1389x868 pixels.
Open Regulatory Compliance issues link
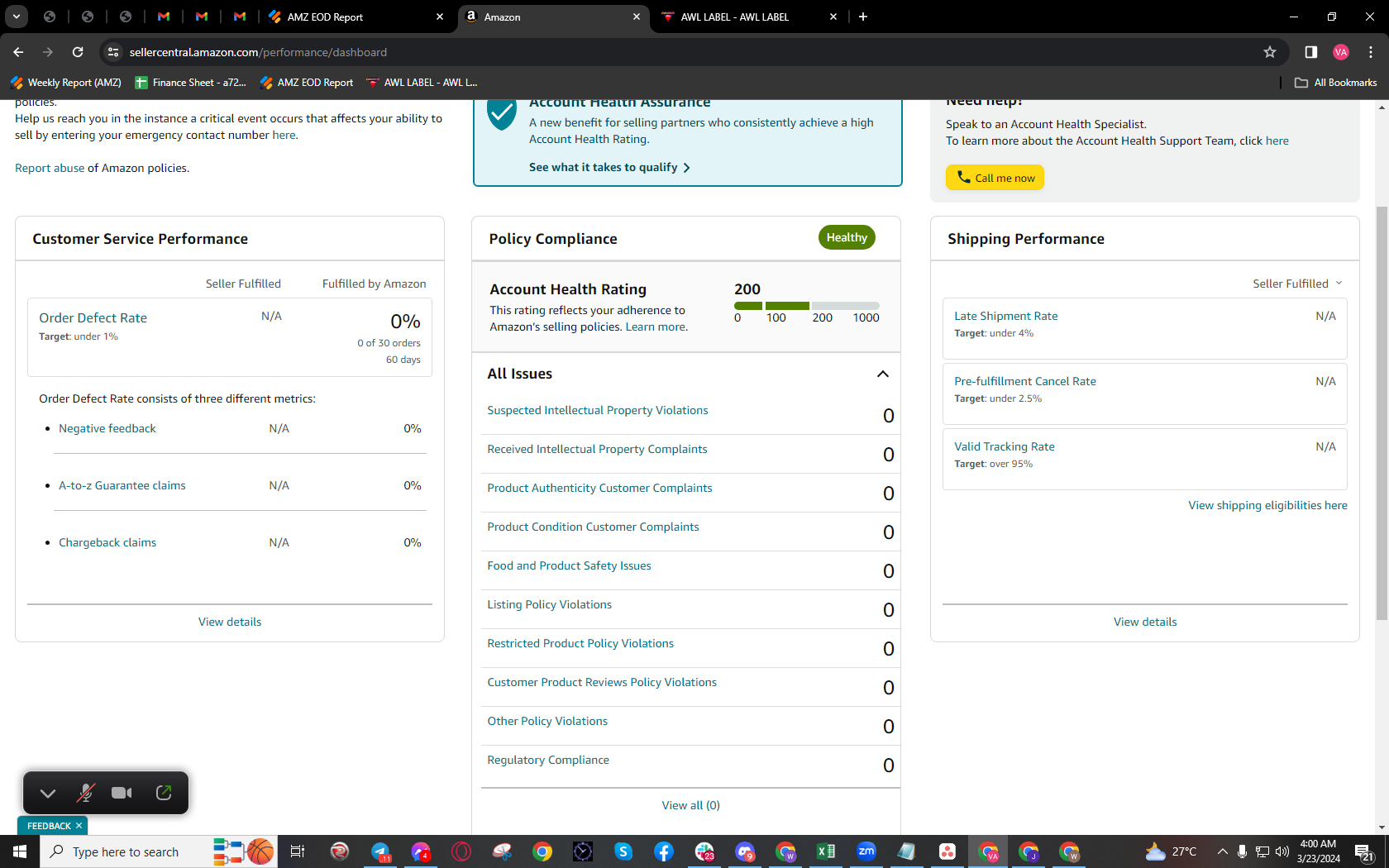[547, 760]
